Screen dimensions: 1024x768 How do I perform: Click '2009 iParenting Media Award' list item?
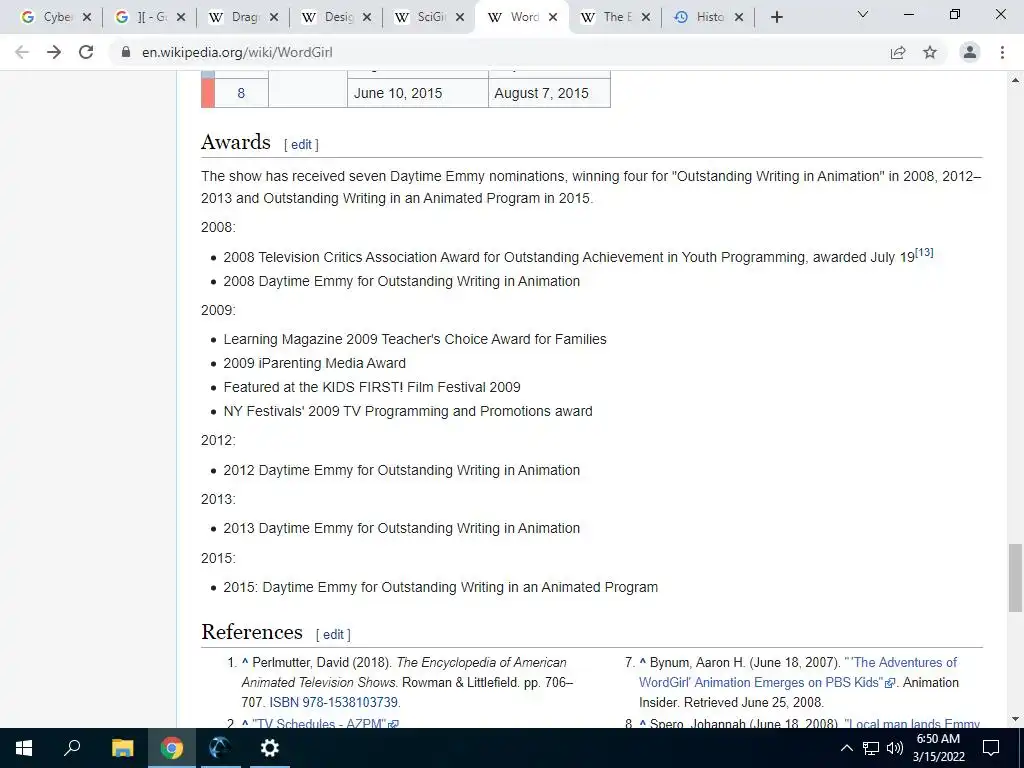click(314, 363)
